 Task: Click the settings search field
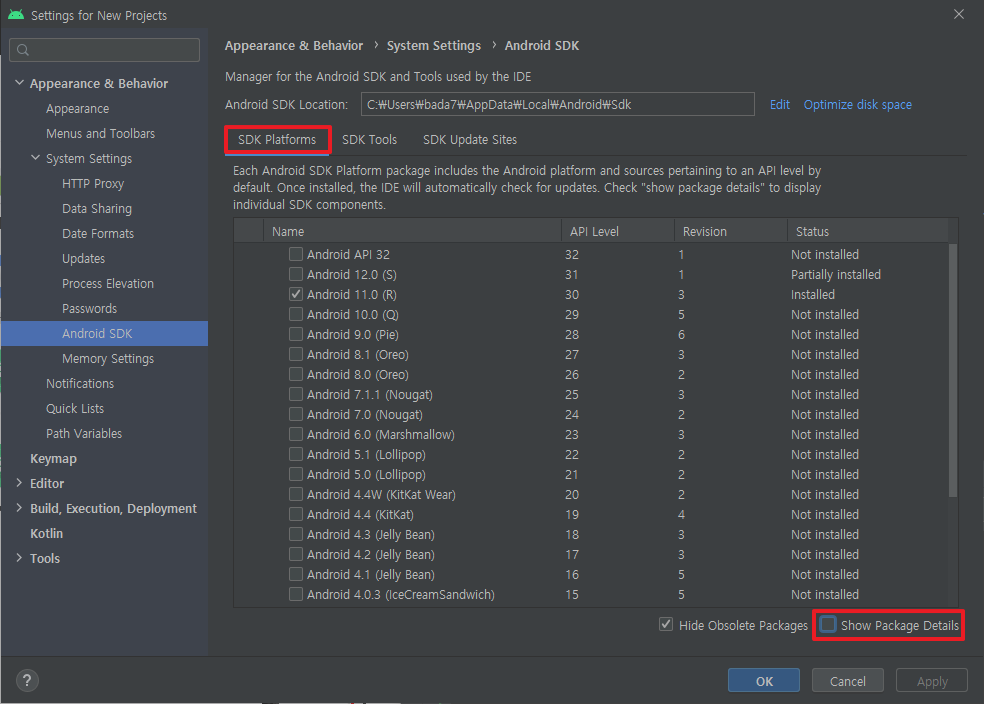tap(105, 50)
